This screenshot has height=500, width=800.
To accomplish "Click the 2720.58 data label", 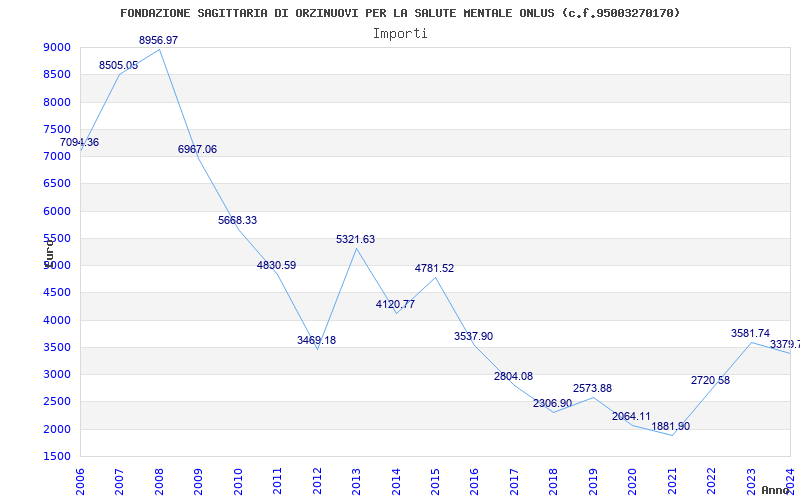I will click(x=710, y=380).
